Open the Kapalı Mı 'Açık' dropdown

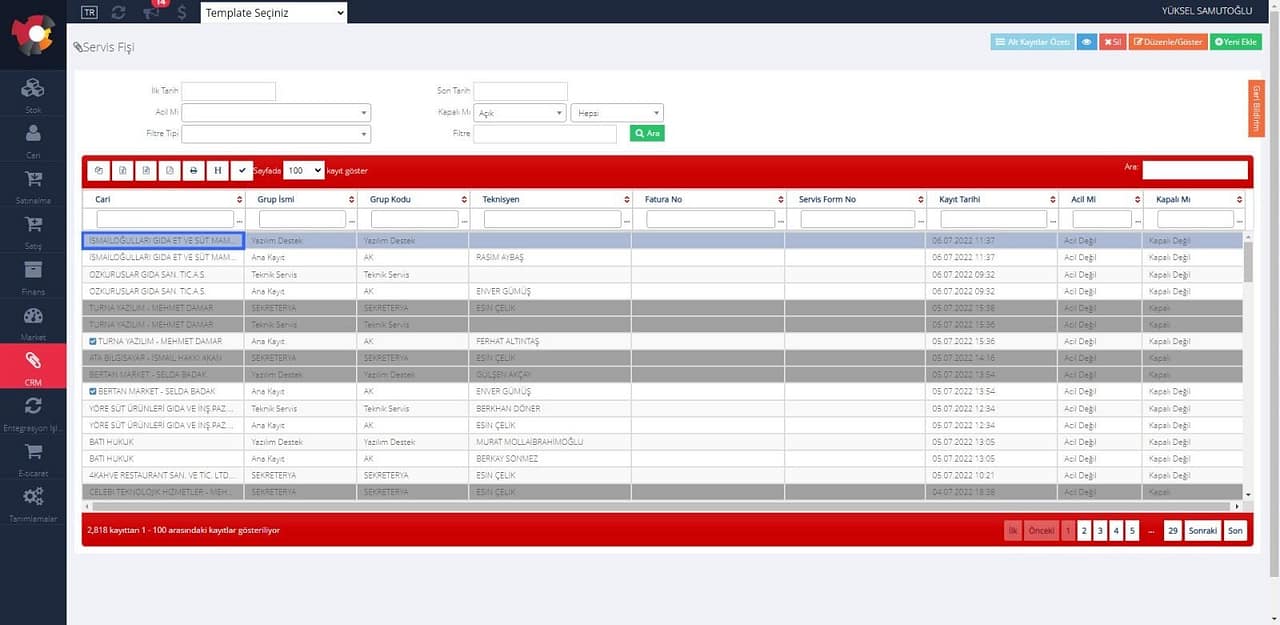tap(519, 112)
